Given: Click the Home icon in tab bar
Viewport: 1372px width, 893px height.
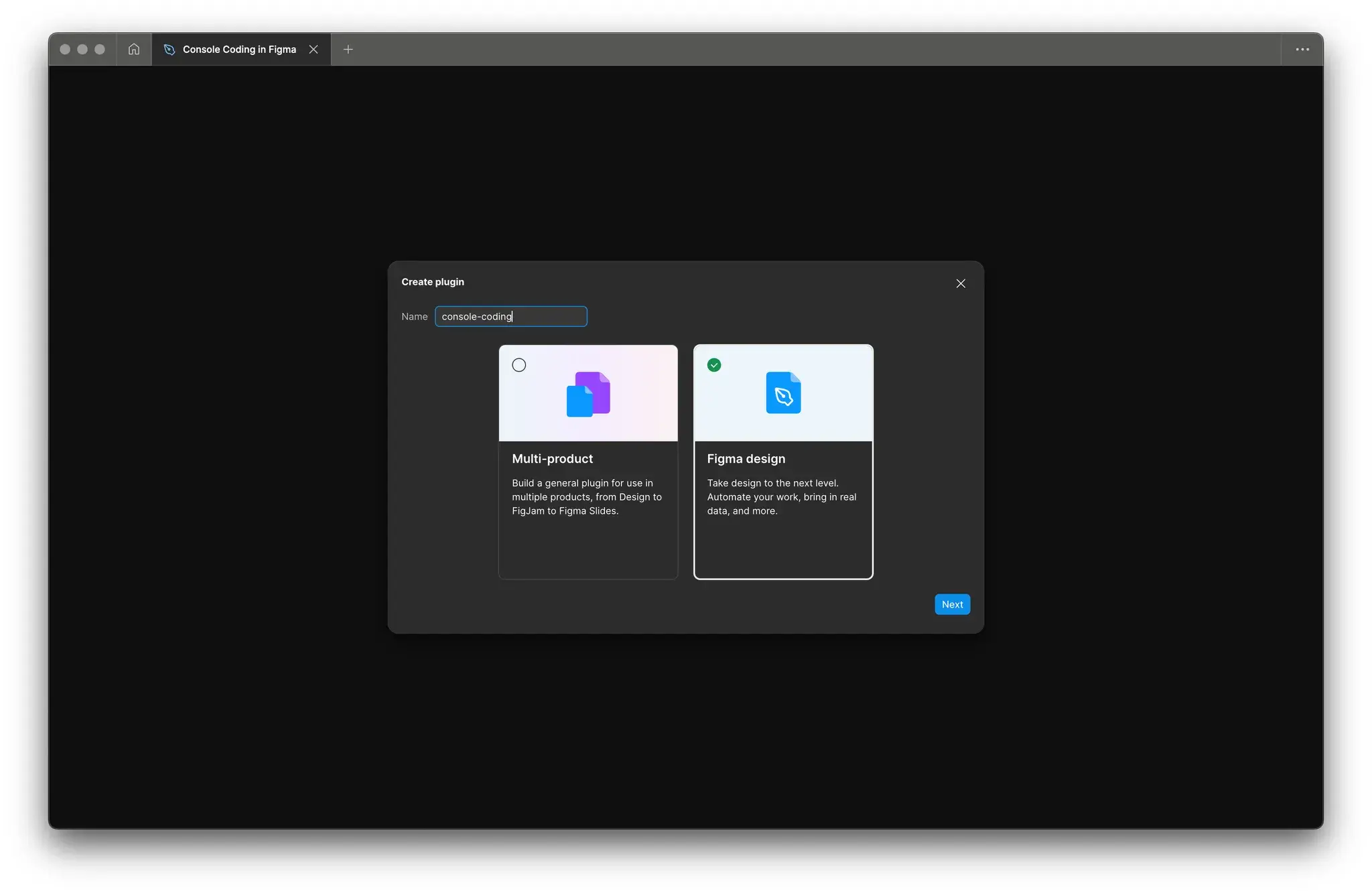Looking at the screenshot, I should click(x=134, y=50).
